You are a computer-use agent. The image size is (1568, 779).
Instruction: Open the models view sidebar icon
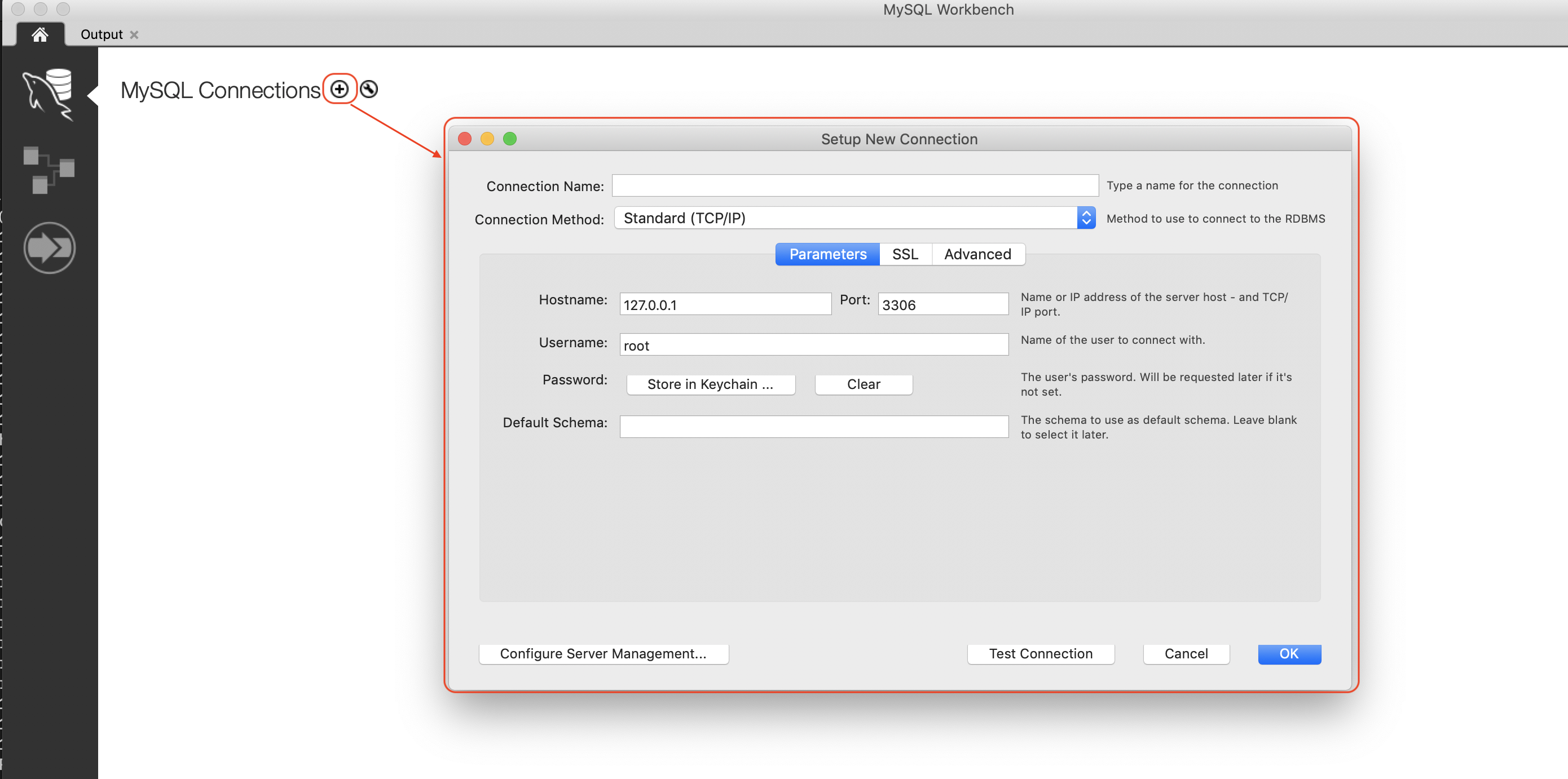[49, 170]
